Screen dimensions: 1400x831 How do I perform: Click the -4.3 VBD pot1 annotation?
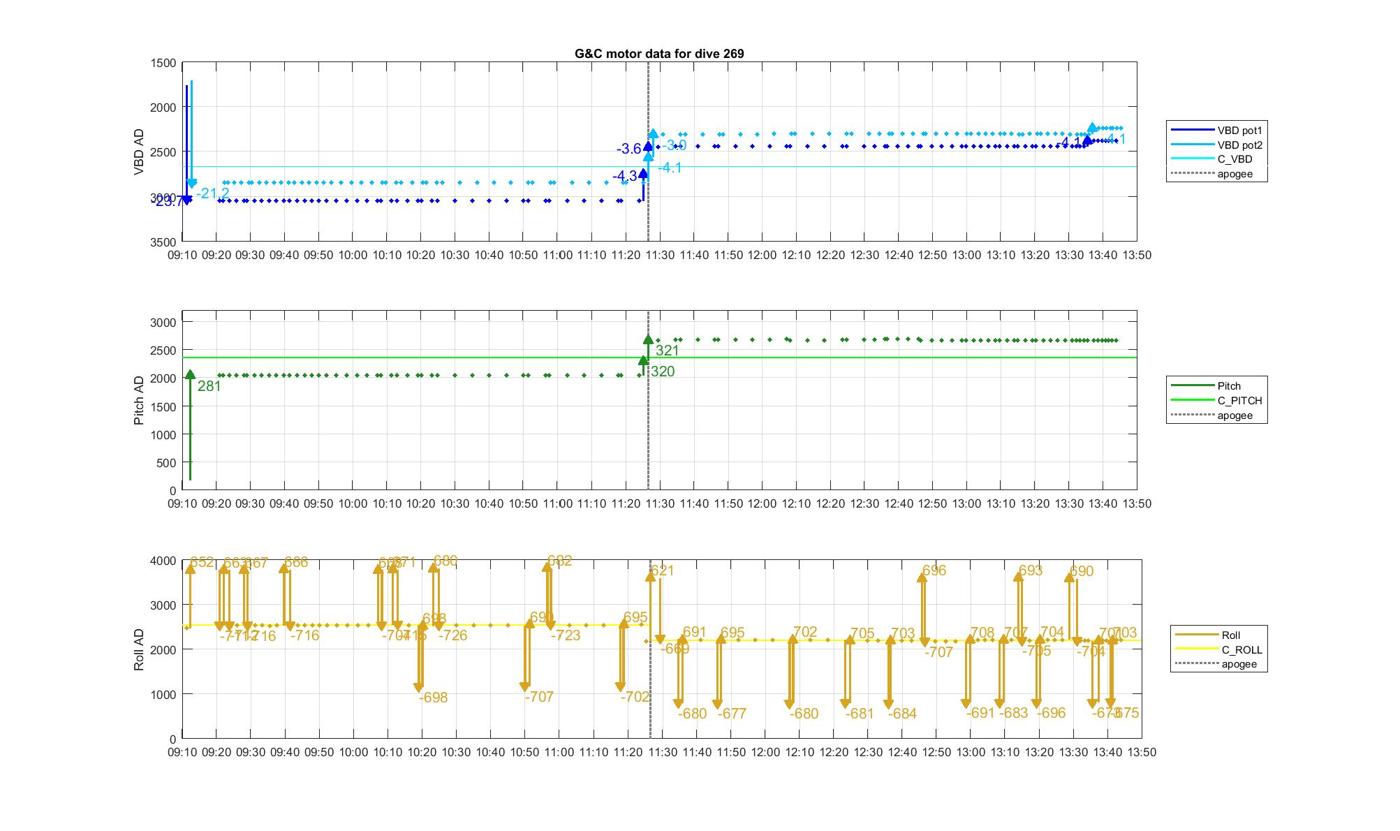(x=625, y=176)
